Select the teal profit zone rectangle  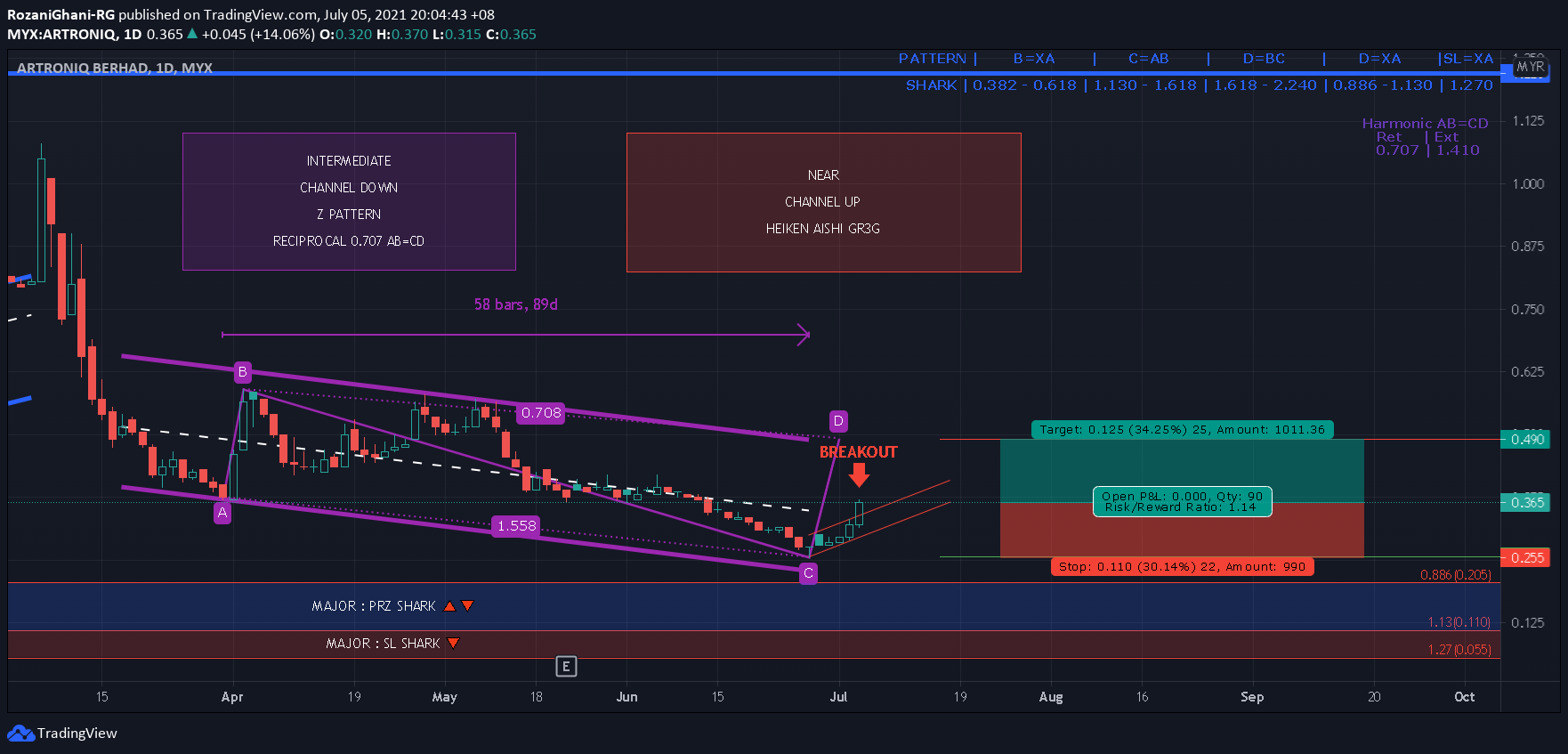[x=1182, y=471]
